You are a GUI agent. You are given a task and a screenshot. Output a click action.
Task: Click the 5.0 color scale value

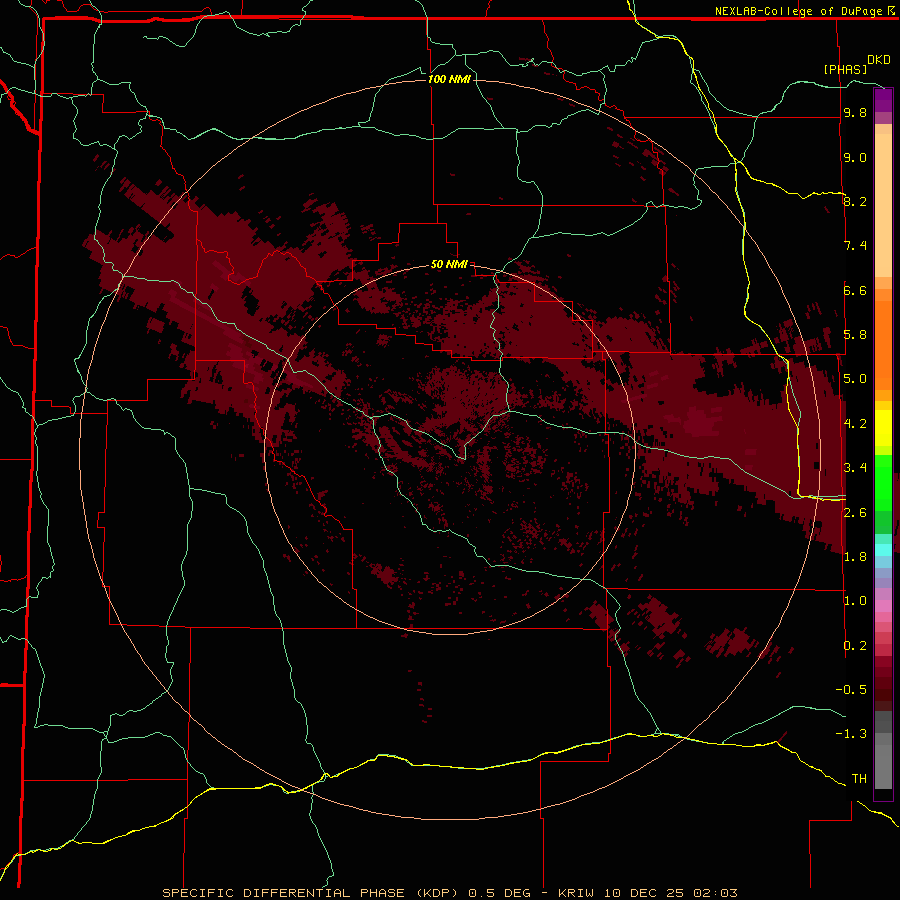click(x=855, y=379)
